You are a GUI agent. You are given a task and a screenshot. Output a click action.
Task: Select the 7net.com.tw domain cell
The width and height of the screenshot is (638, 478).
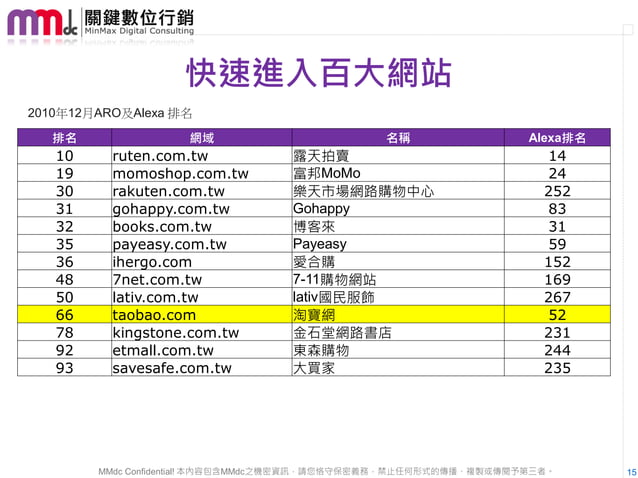tap(202, 279)
